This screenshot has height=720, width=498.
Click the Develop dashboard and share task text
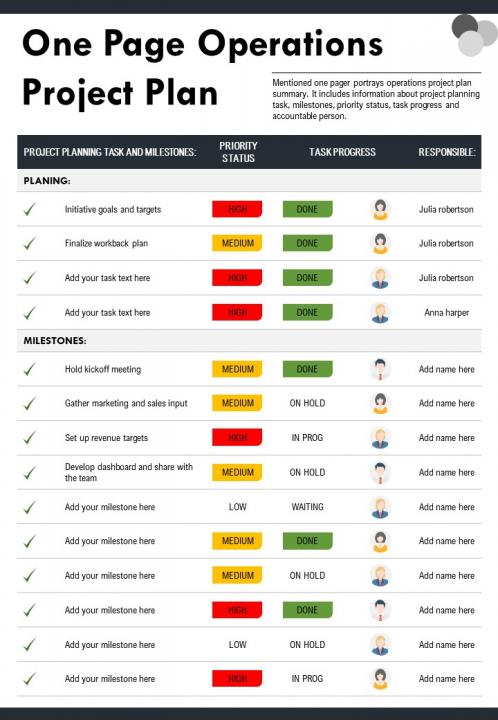(129, 472)
